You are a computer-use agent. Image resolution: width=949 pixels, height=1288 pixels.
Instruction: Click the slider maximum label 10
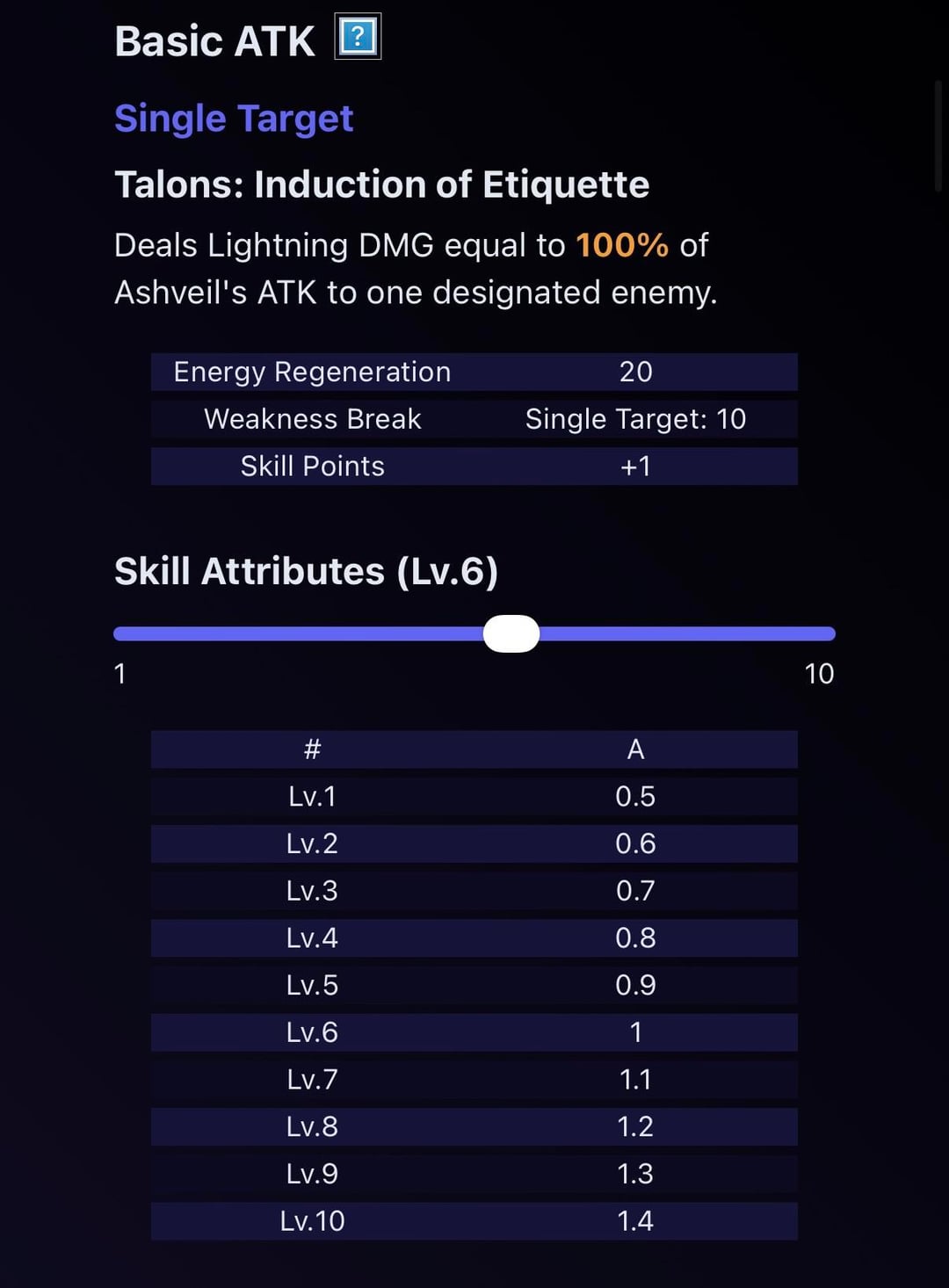819,674
